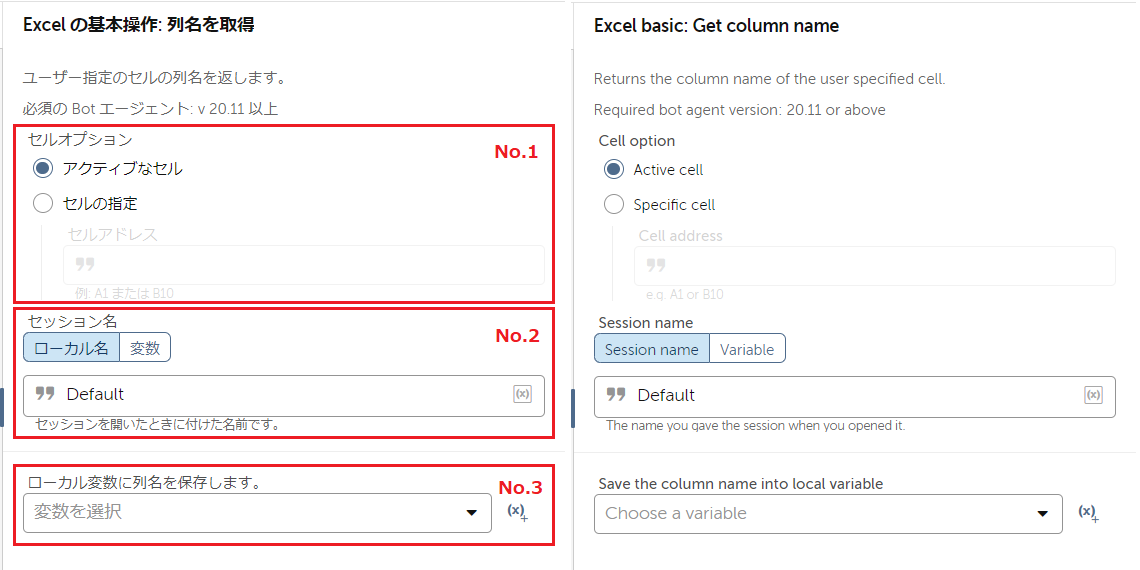The height and width of the screenshot is (570, 1140).
Task: Switch to the 変数 tab
Action: [x=145, y=348]
